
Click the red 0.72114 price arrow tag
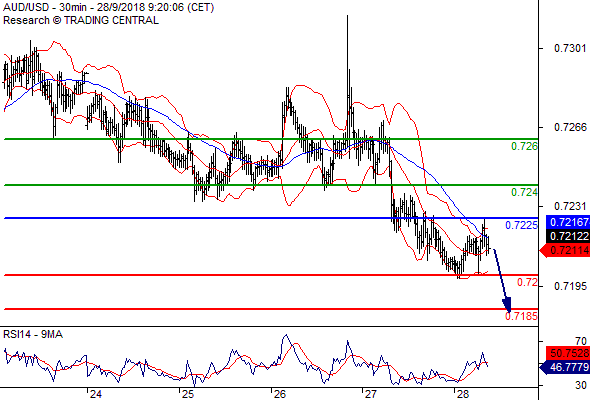565,250
